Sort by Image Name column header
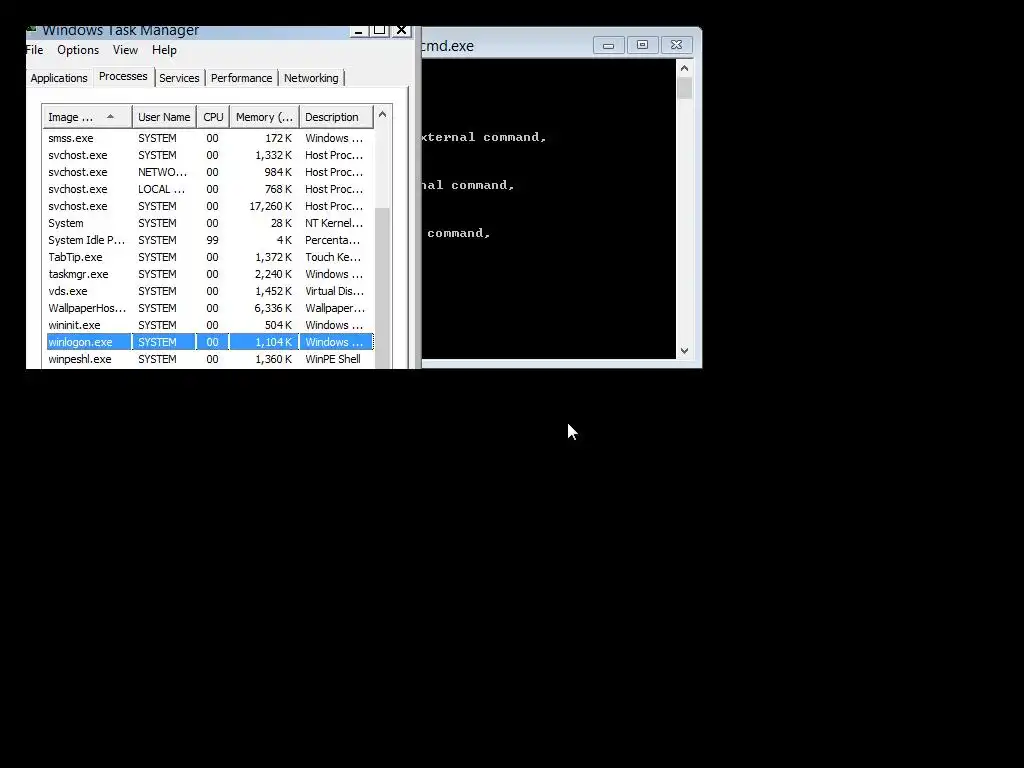 point(88,117)
